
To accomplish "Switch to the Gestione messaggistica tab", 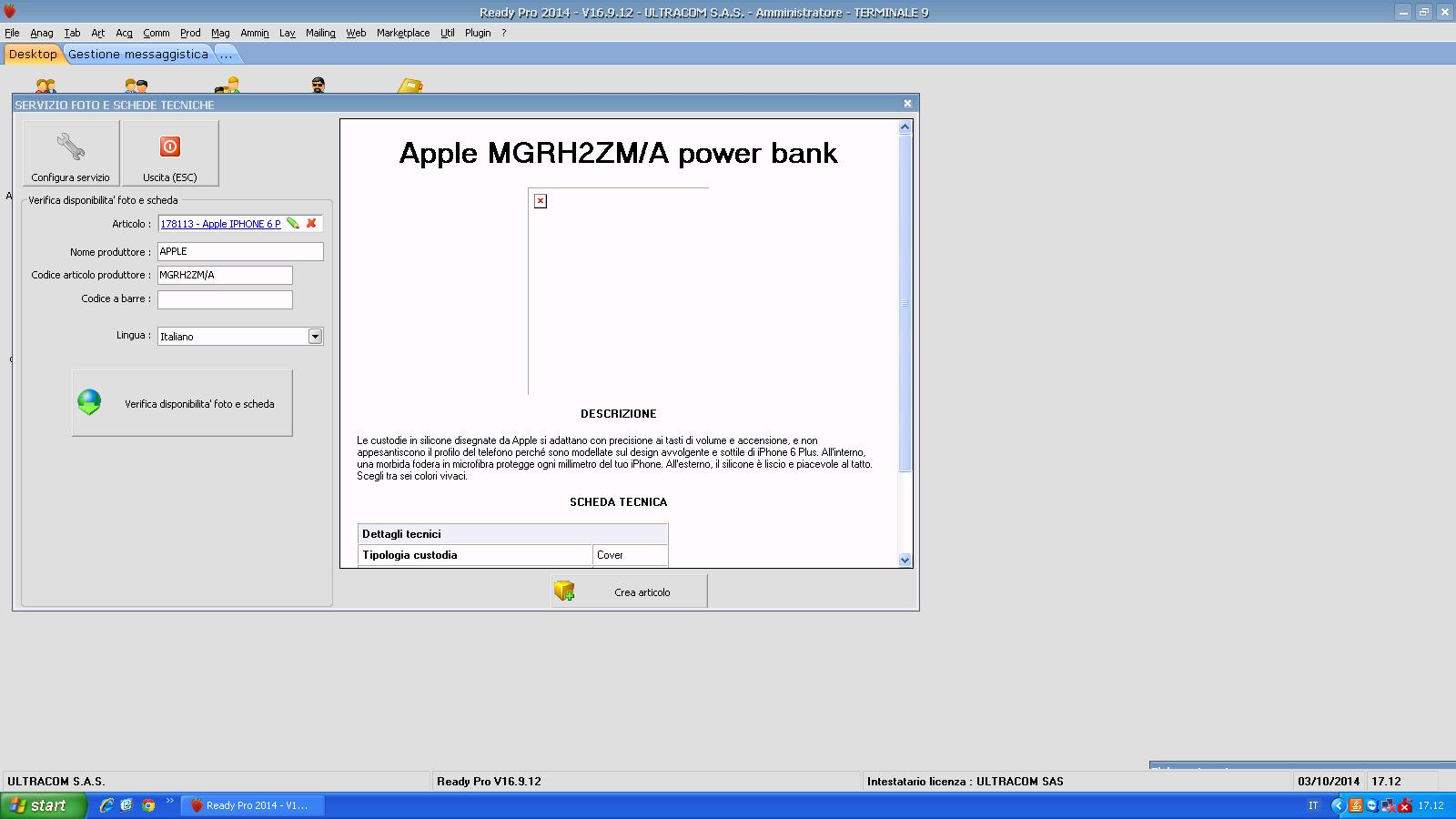I will (138, 54).
